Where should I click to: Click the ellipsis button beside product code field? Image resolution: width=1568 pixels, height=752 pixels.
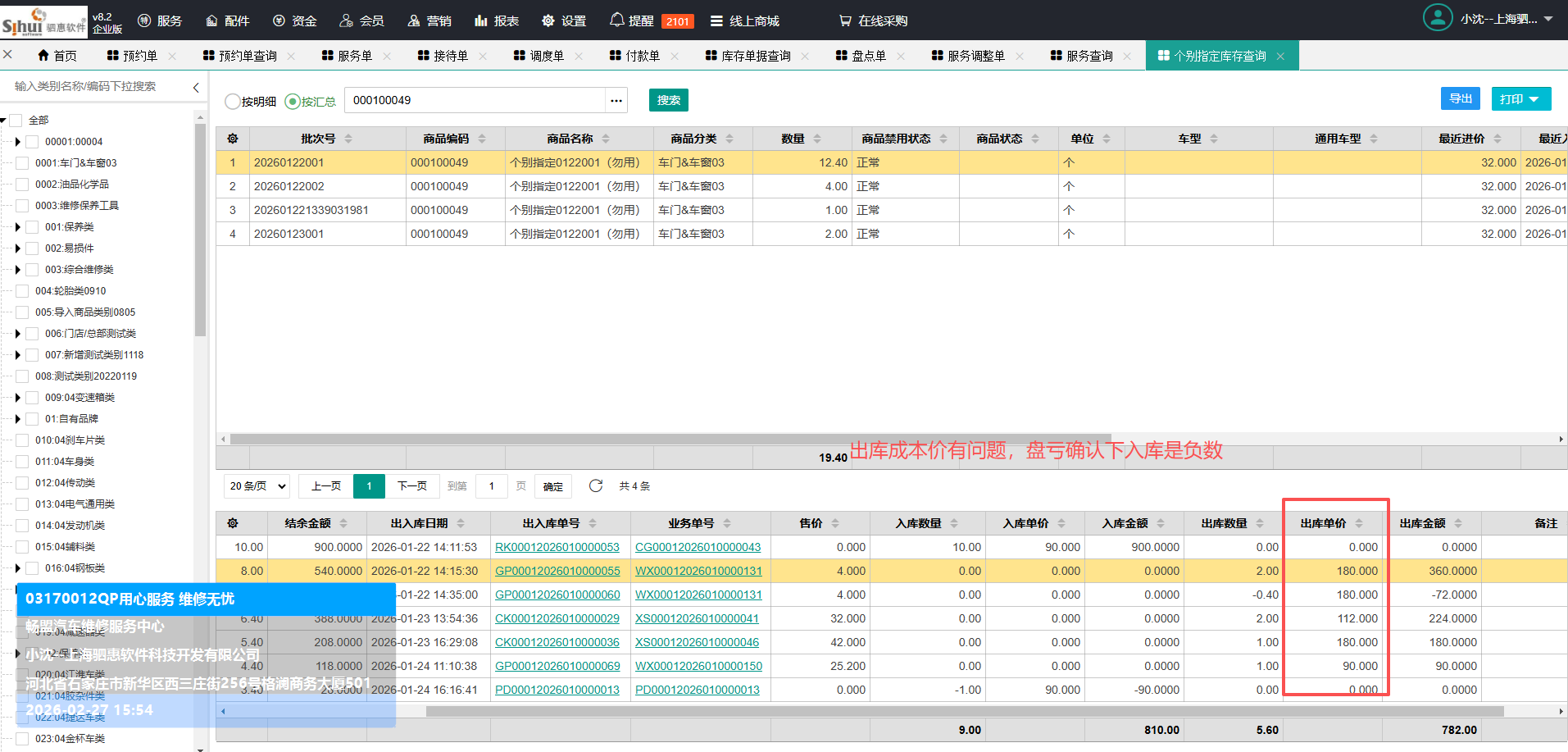[x=616, y=101]
